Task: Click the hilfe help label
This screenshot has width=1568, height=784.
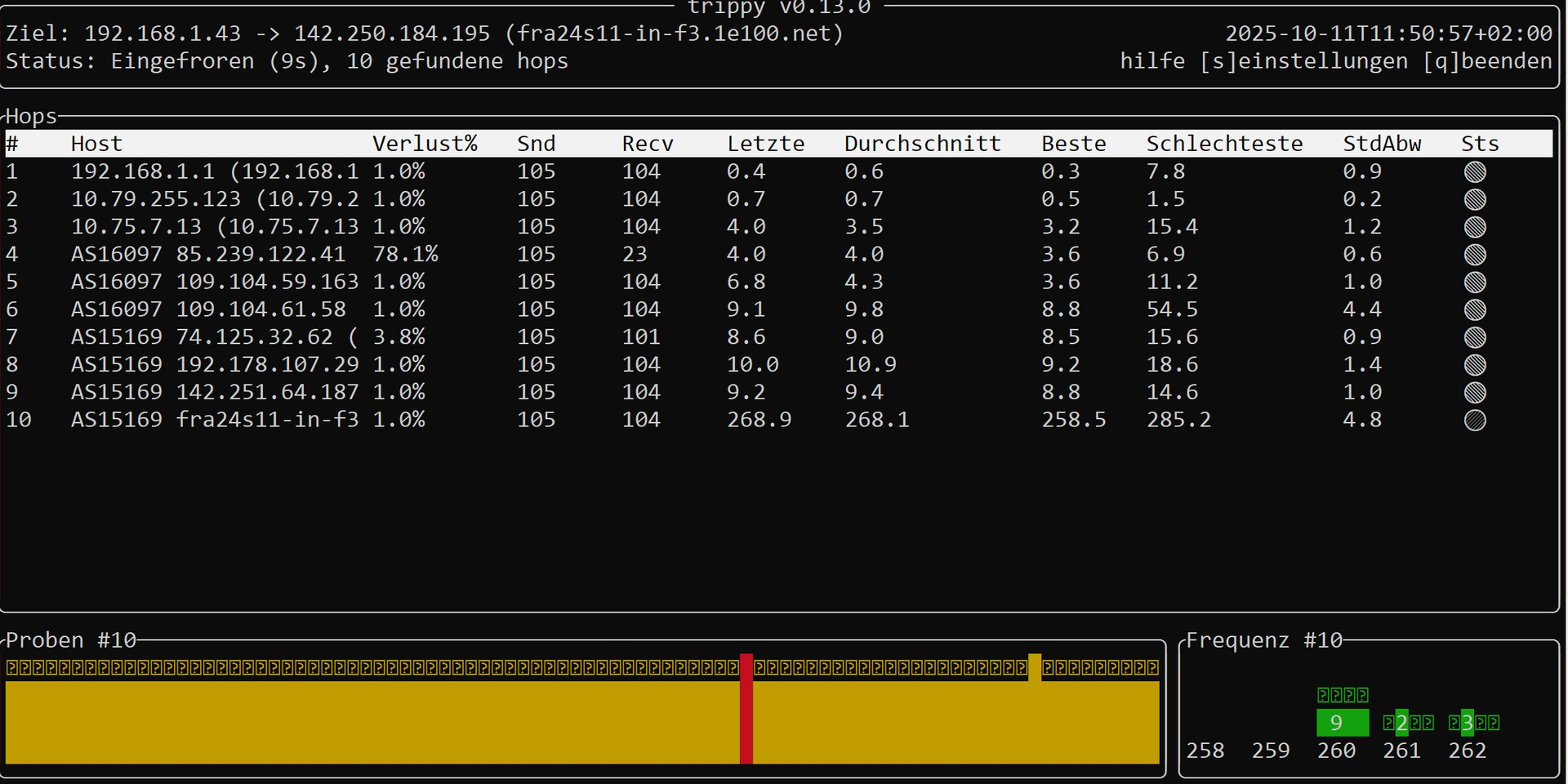Action: coord(1152,61)
